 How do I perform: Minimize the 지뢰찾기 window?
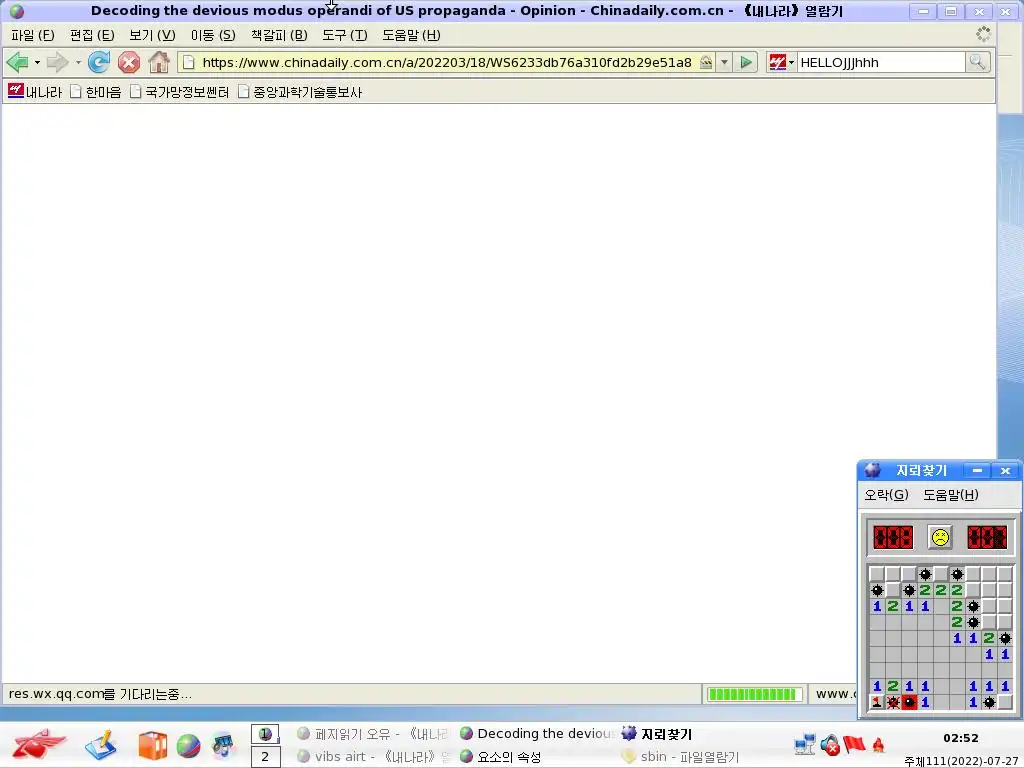(977, 470)
